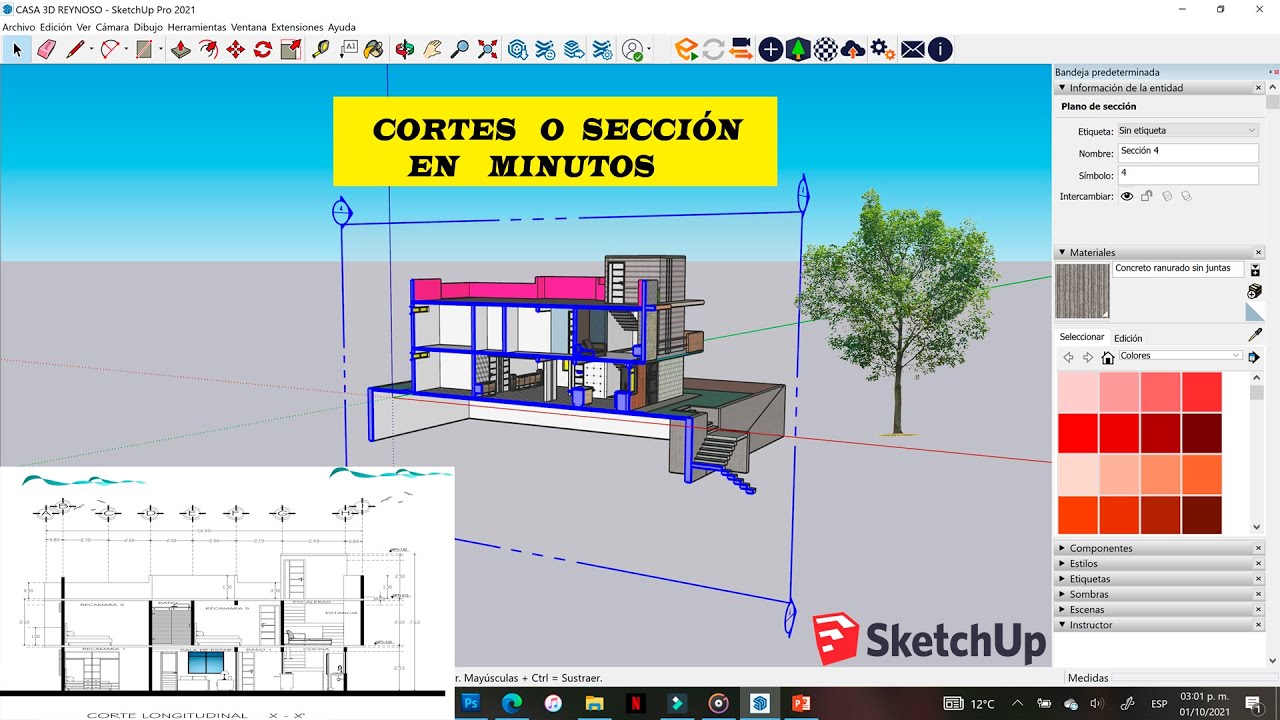Choose the Zoom magnifier tool
Image resolution: width=1280 pixels, height=720 pixels.
[460, 49]
